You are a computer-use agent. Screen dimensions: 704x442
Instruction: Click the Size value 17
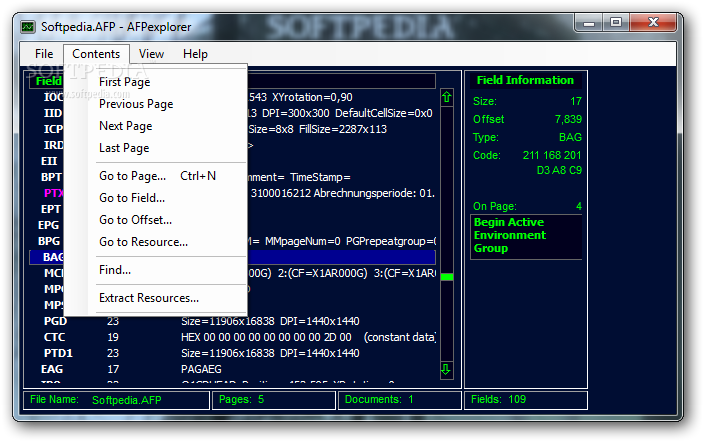click(x=576, y=102)
